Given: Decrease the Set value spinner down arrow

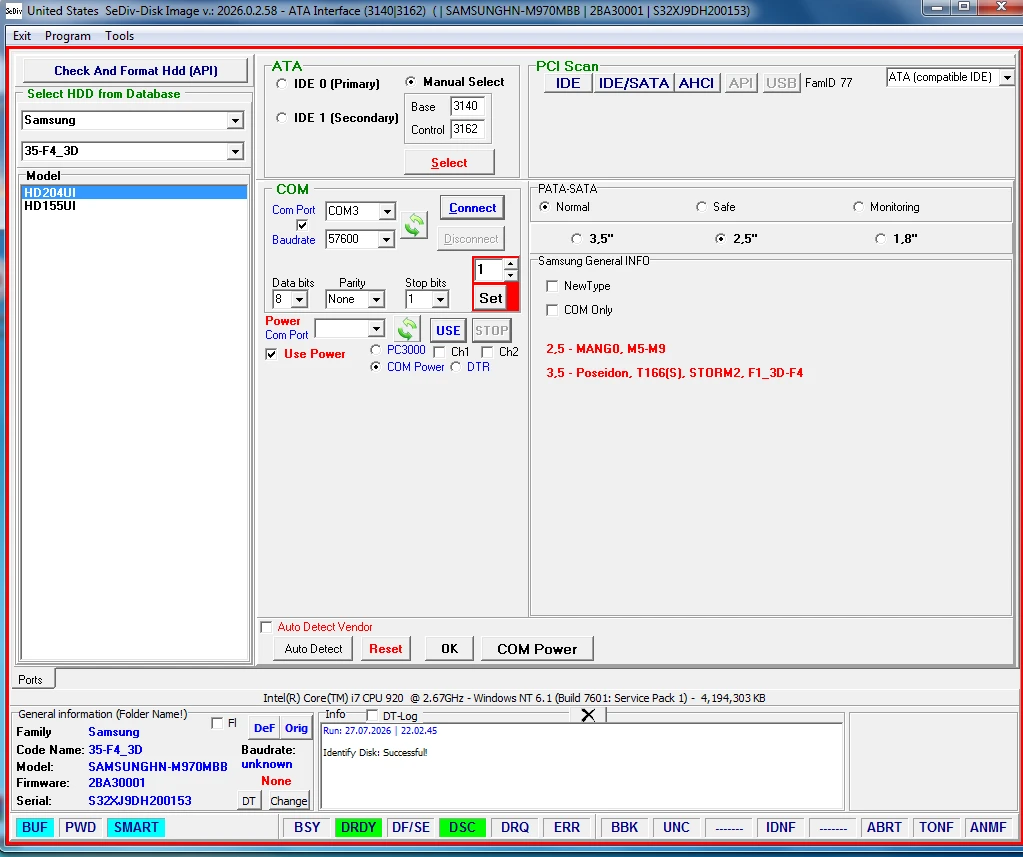Looking at the screenshot, I should coord(510,275).
